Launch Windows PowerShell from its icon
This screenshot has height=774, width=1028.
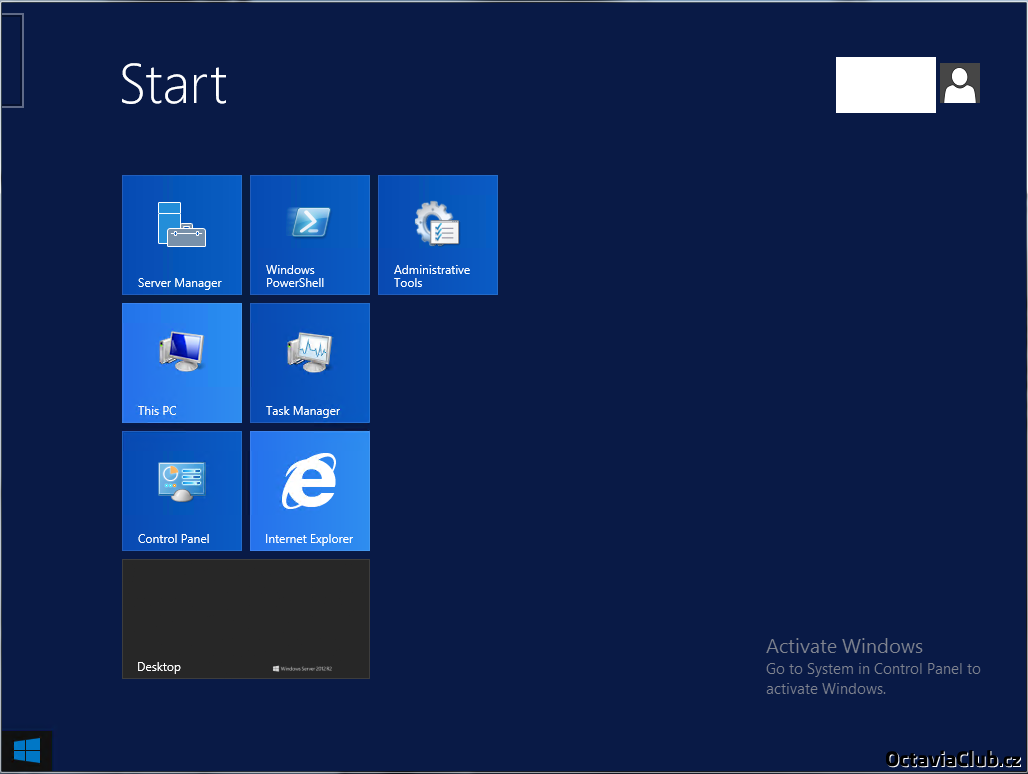[x=310, y=222]
